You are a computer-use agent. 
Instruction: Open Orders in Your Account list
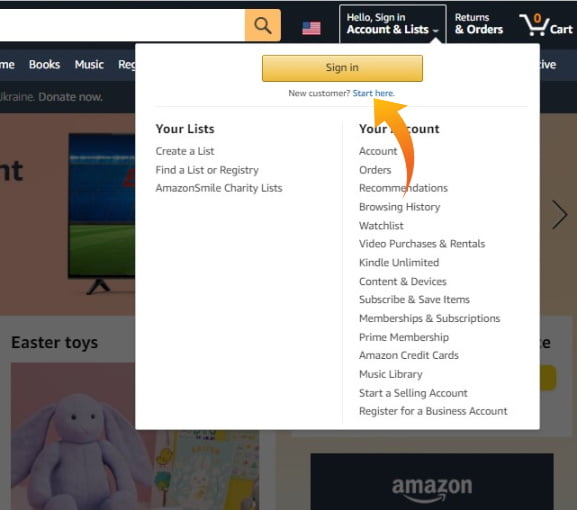(375, 170)
